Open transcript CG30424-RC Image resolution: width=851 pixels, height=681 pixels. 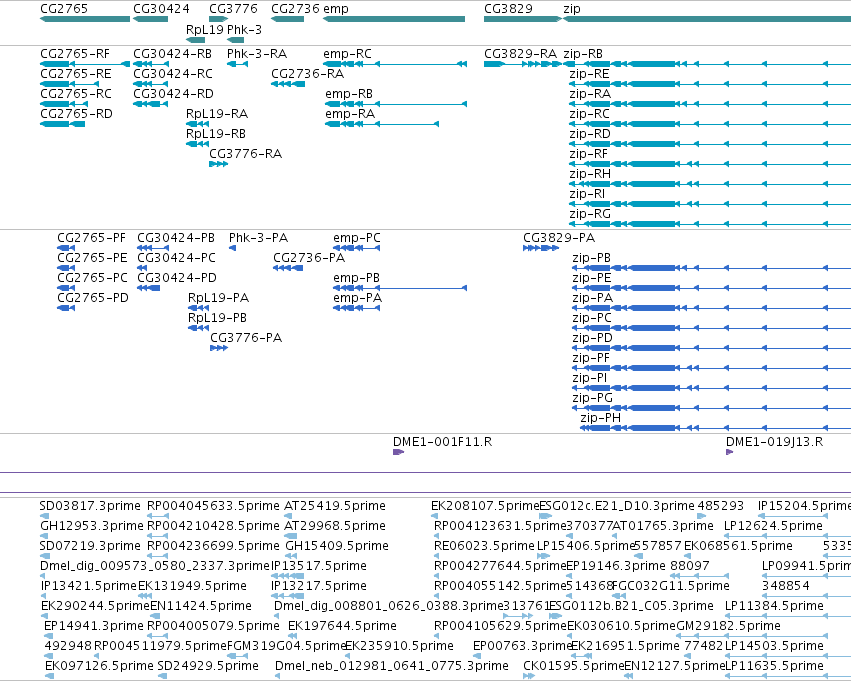point(173,74)
